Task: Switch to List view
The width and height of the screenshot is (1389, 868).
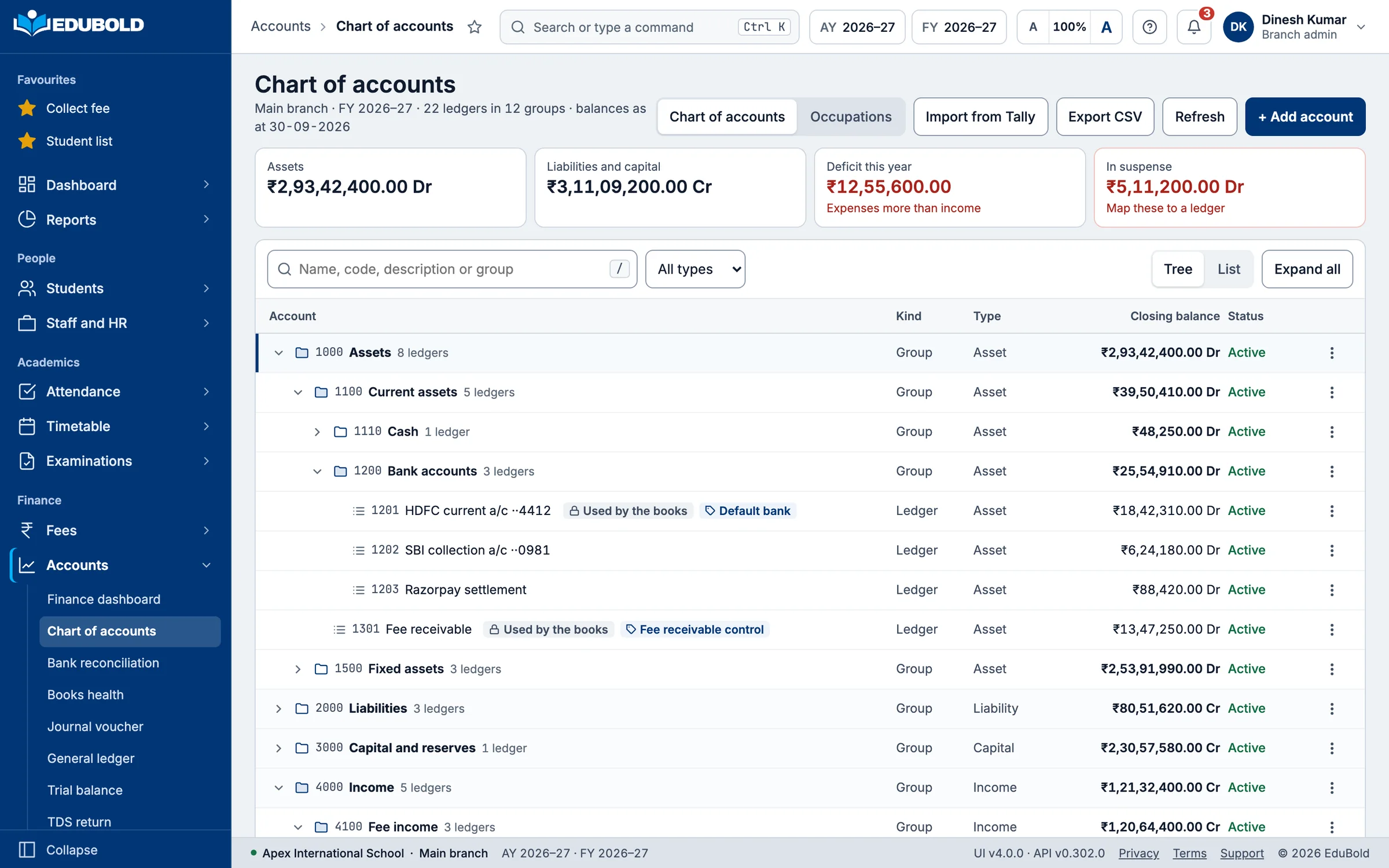Action: pyautogui.click(x=1228, y=269)
